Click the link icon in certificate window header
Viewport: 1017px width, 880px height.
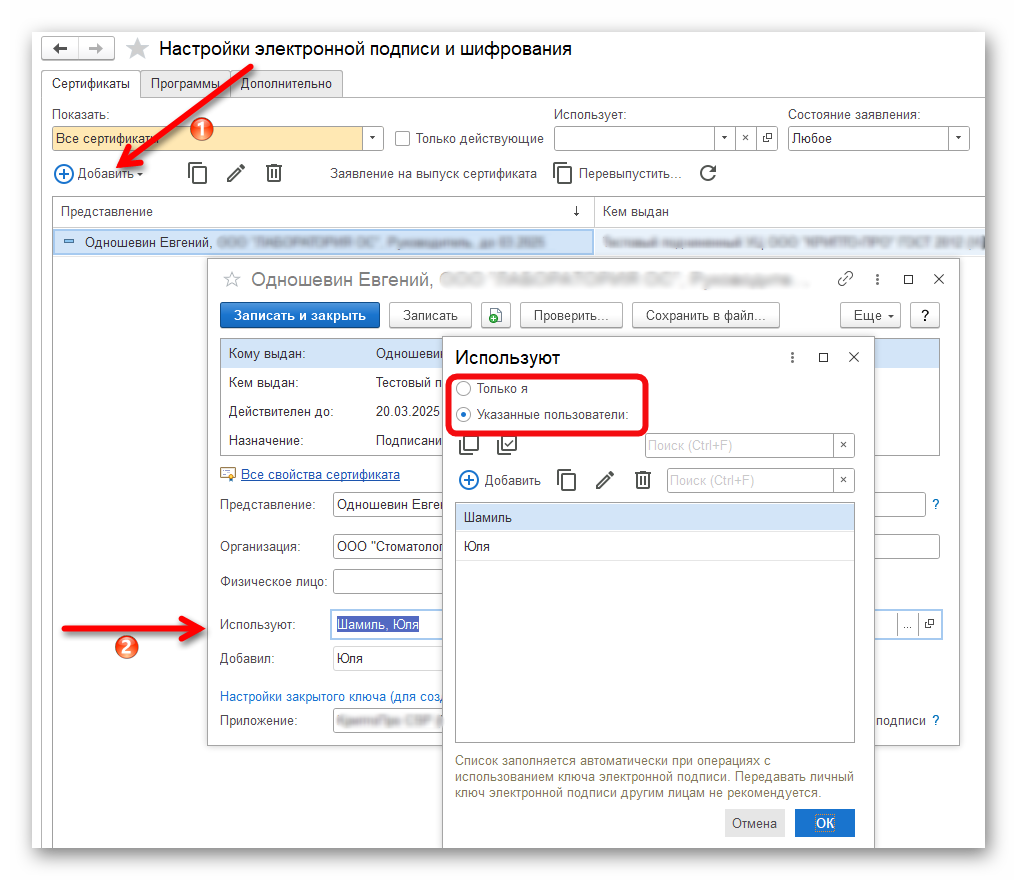(x=844, y=279)
